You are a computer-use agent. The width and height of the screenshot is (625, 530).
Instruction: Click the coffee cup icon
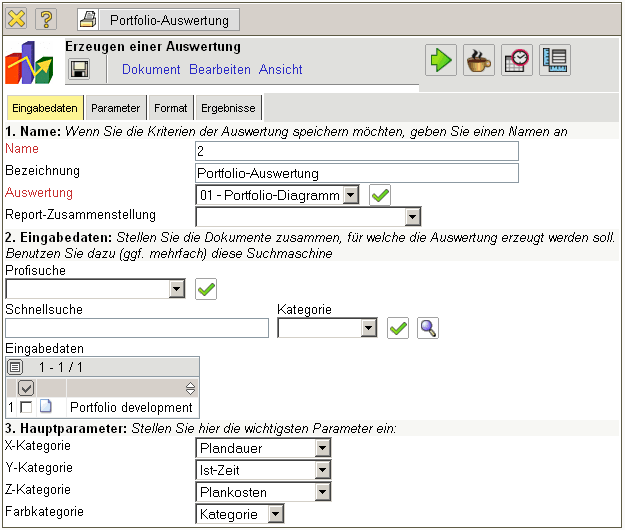click(x=478, y=60)
